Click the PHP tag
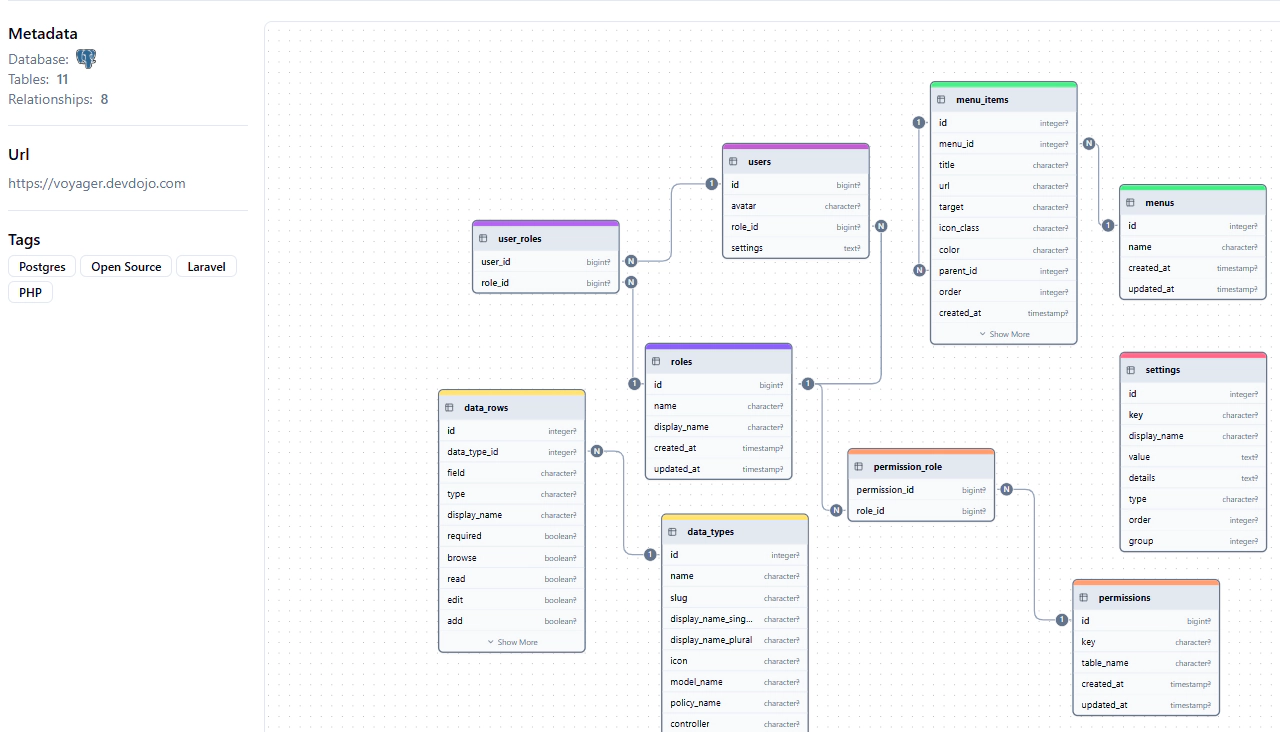 coord(30,293)
